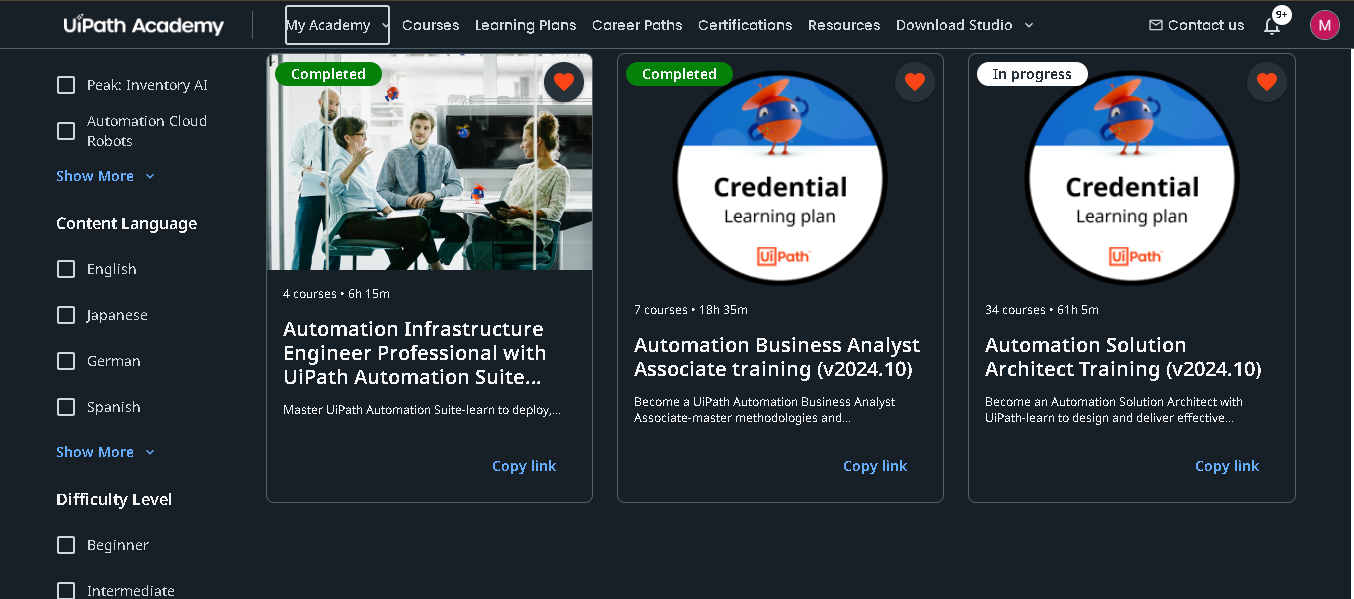Open the user profile avatar

(x=1324, y=25)
